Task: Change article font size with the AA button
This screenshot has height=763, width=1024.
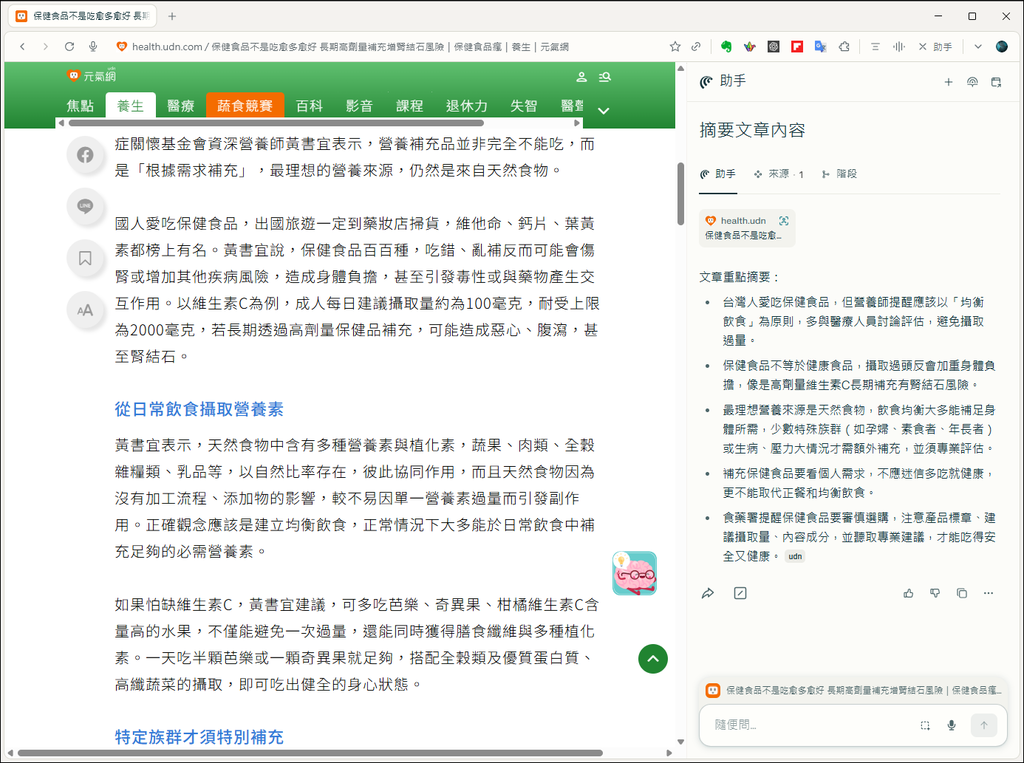Action: point(85,310)
